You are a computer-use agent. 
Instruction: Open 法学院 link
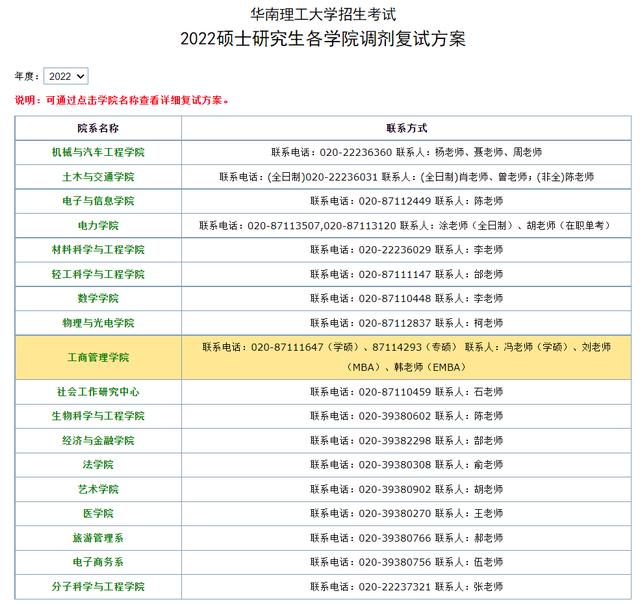point(98,464)
